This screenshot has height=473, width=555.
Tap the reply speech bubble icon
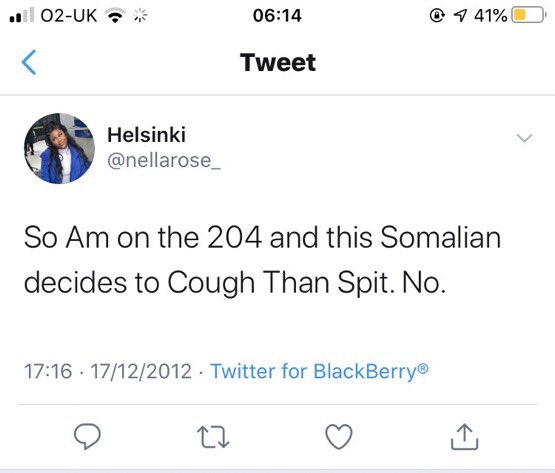pyautogui.click(x=87, y=437)
